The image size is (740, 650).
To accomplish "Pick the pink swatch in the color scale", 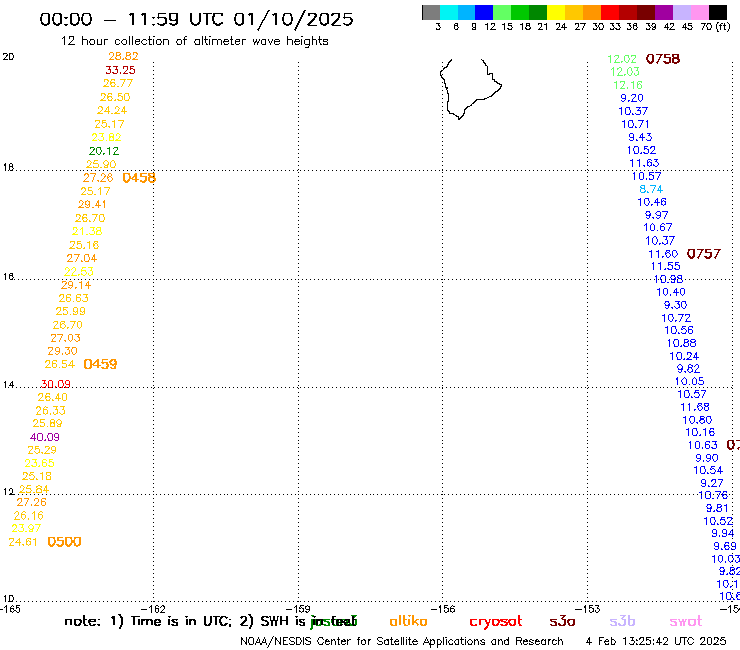I will (x=700, y=12).
